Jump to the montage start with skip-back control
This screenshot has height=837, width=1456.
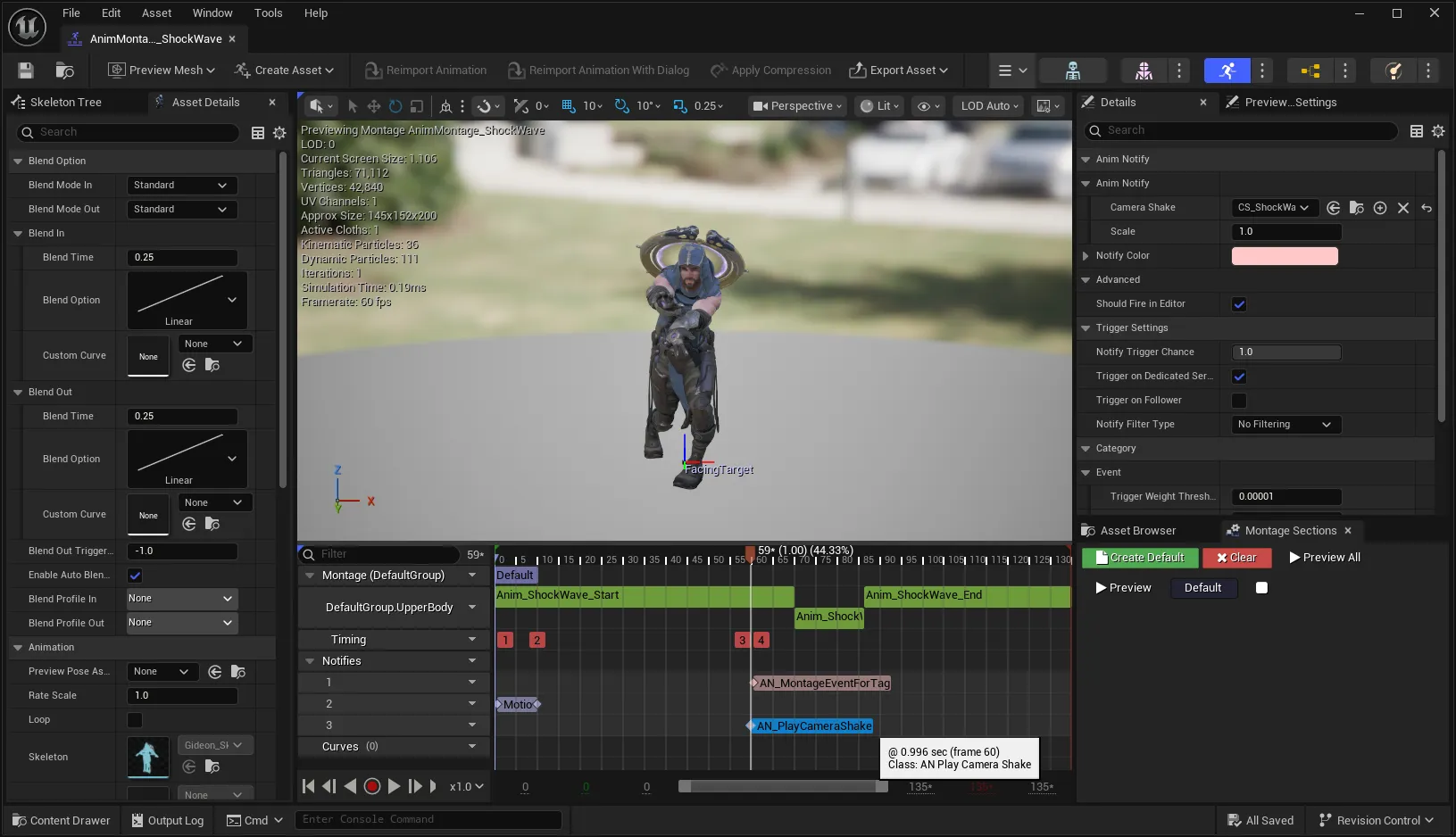309,786
